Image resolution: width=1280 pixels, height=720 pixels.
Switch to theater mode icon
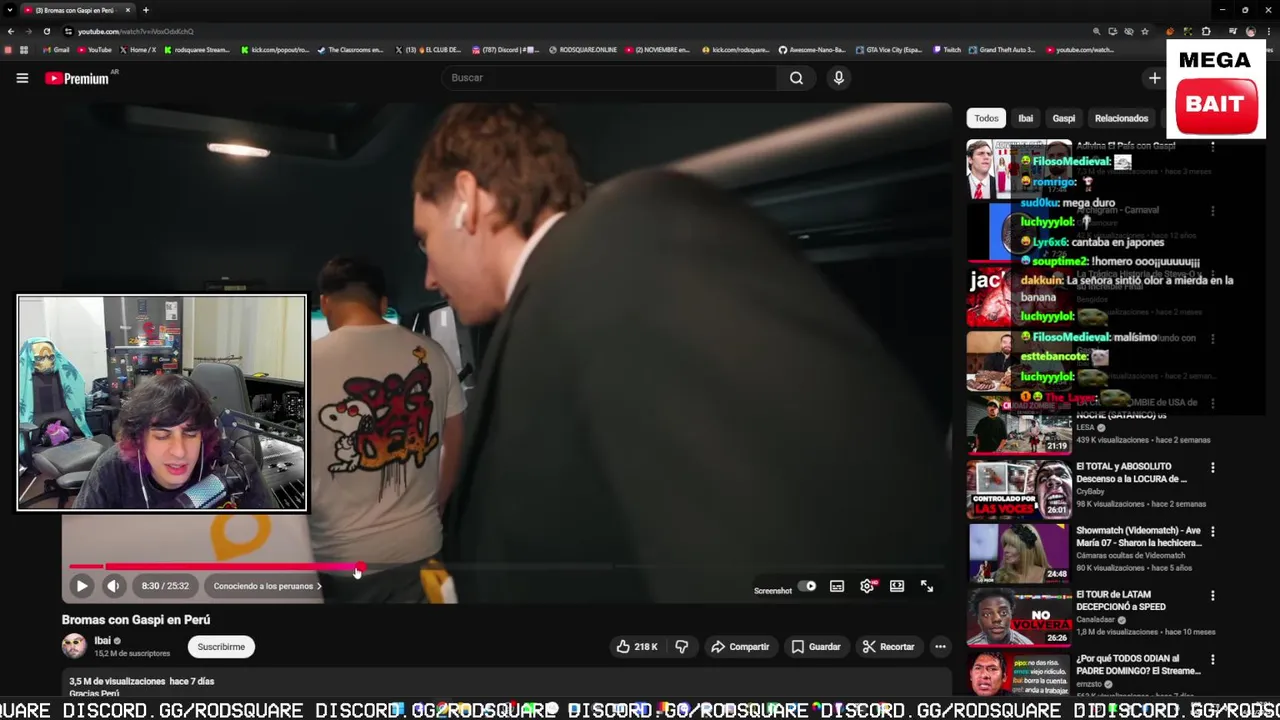pyautogui.click(x=897, y=586)
